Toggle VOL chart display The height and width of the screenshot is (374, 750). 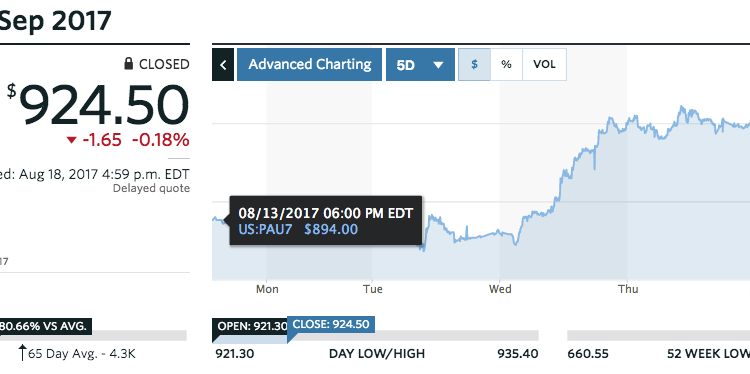[544, 65]
